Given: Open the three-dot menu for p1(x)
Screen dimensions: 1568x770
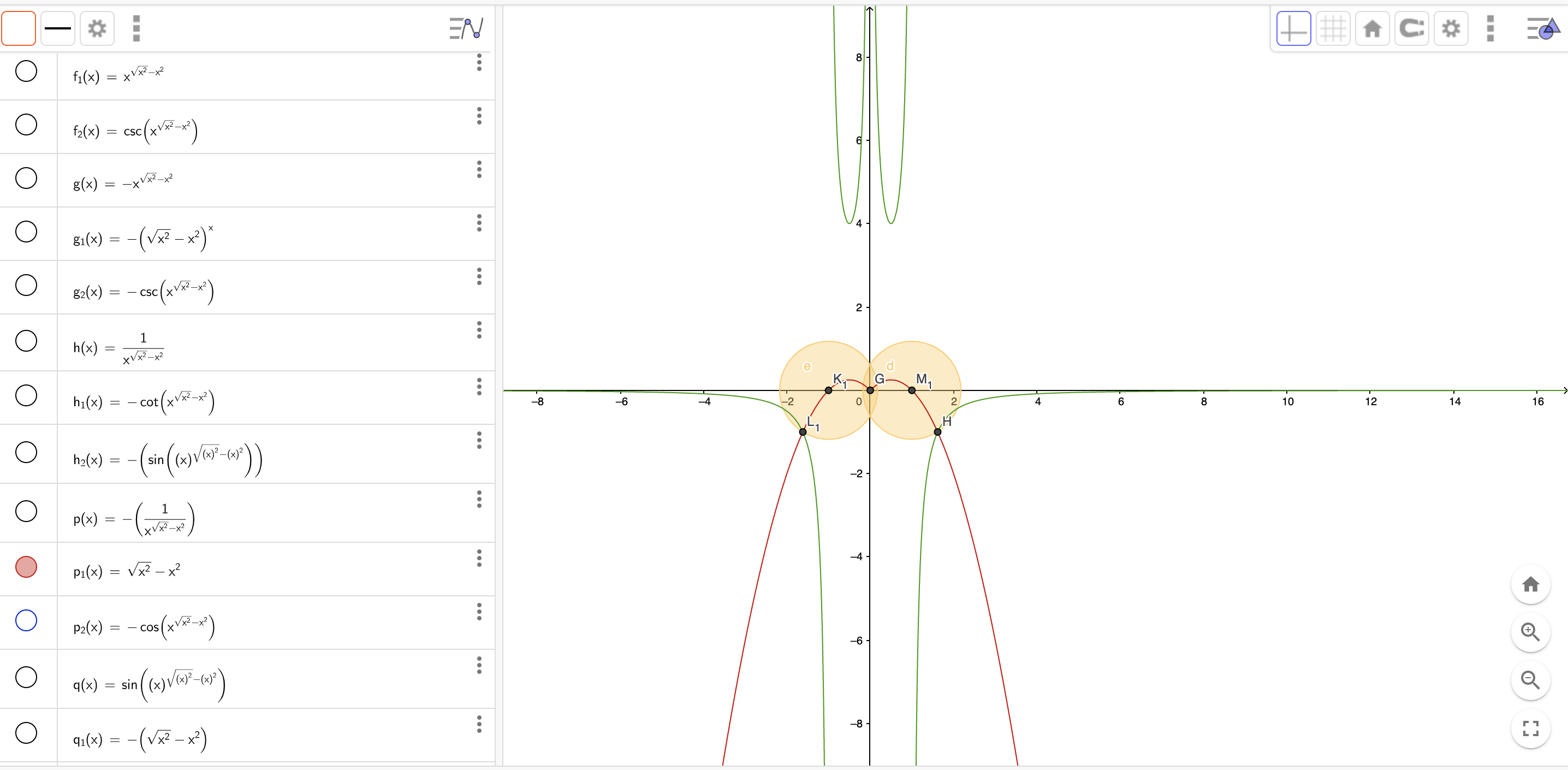Looking at the screenshot, I should [x=480, y=558].
